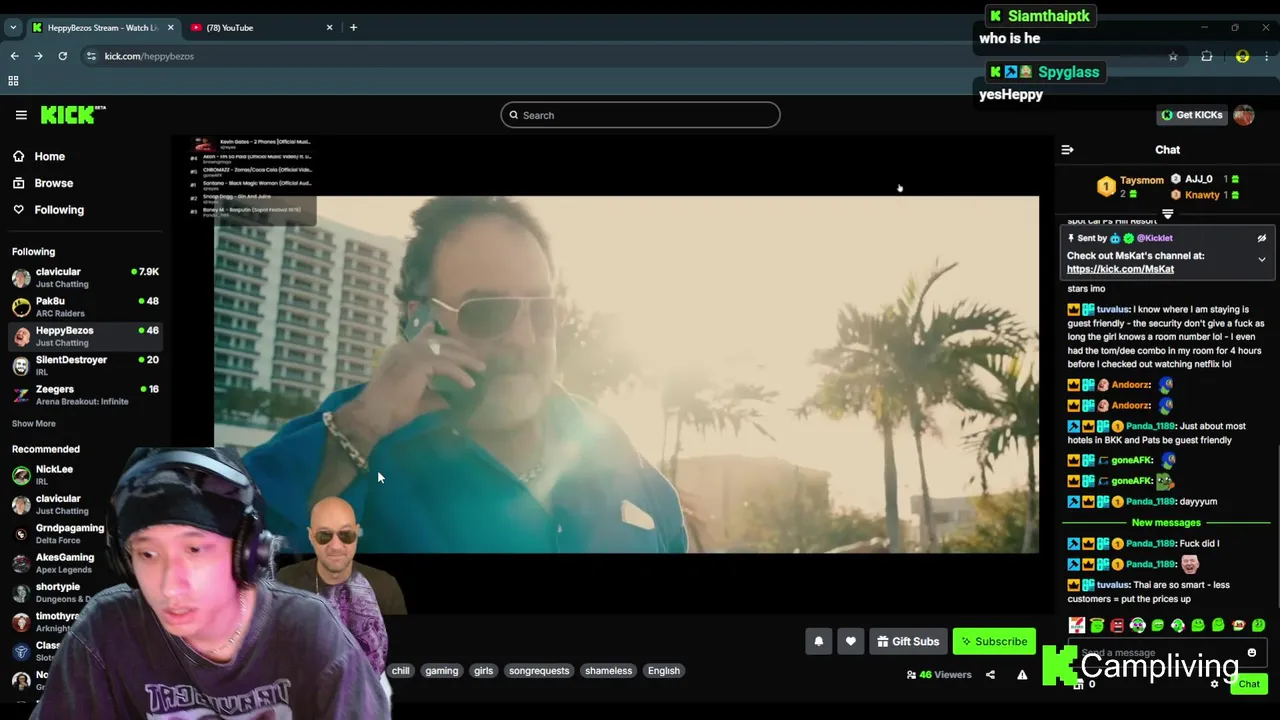
Task: Select the girls tag
Action: 483,671
